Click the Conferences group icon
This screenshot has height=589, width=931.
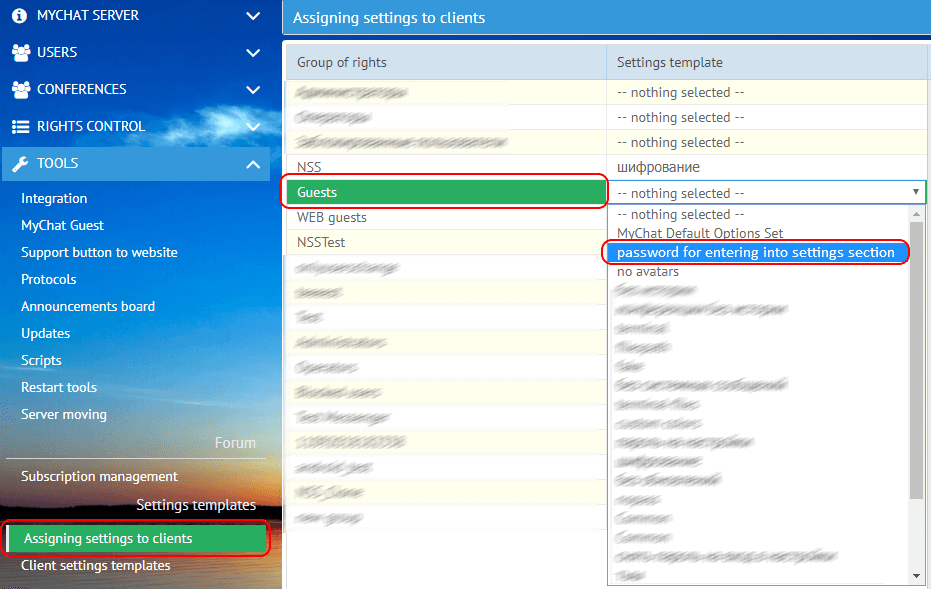click(18, 89)
